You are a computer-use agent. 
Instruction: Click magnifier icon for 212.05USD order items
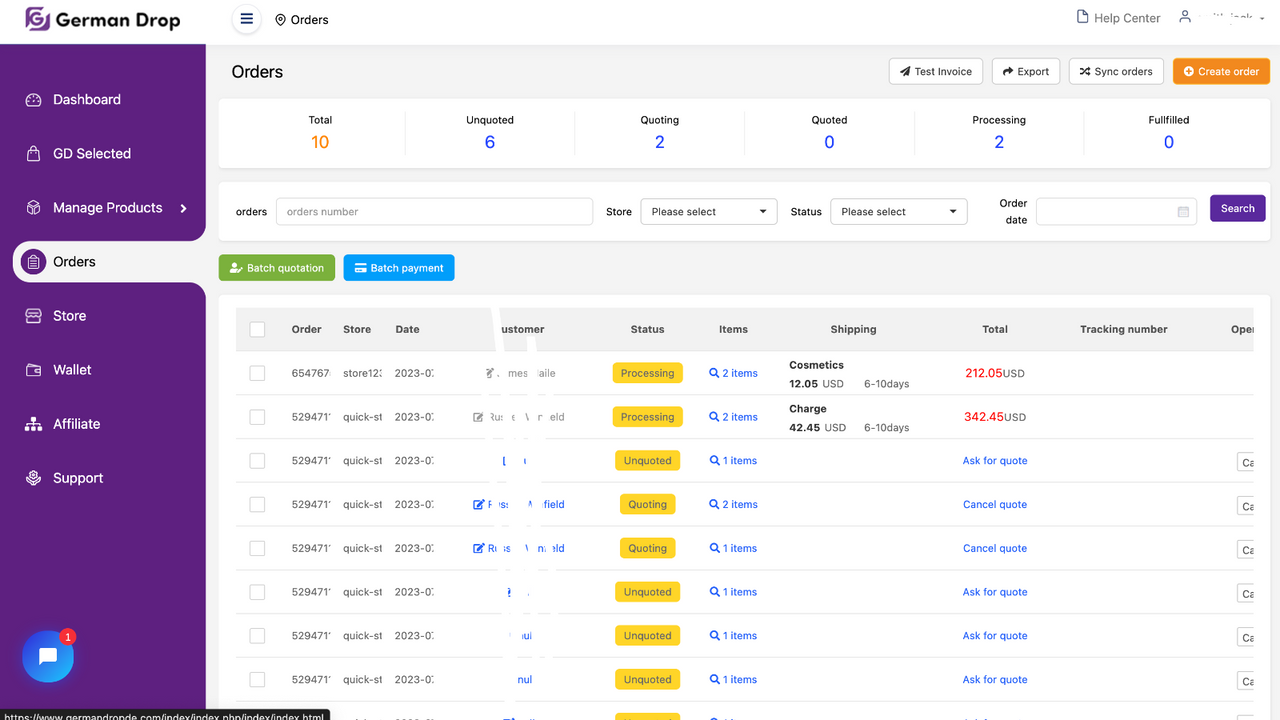click(x=714, y=373)
